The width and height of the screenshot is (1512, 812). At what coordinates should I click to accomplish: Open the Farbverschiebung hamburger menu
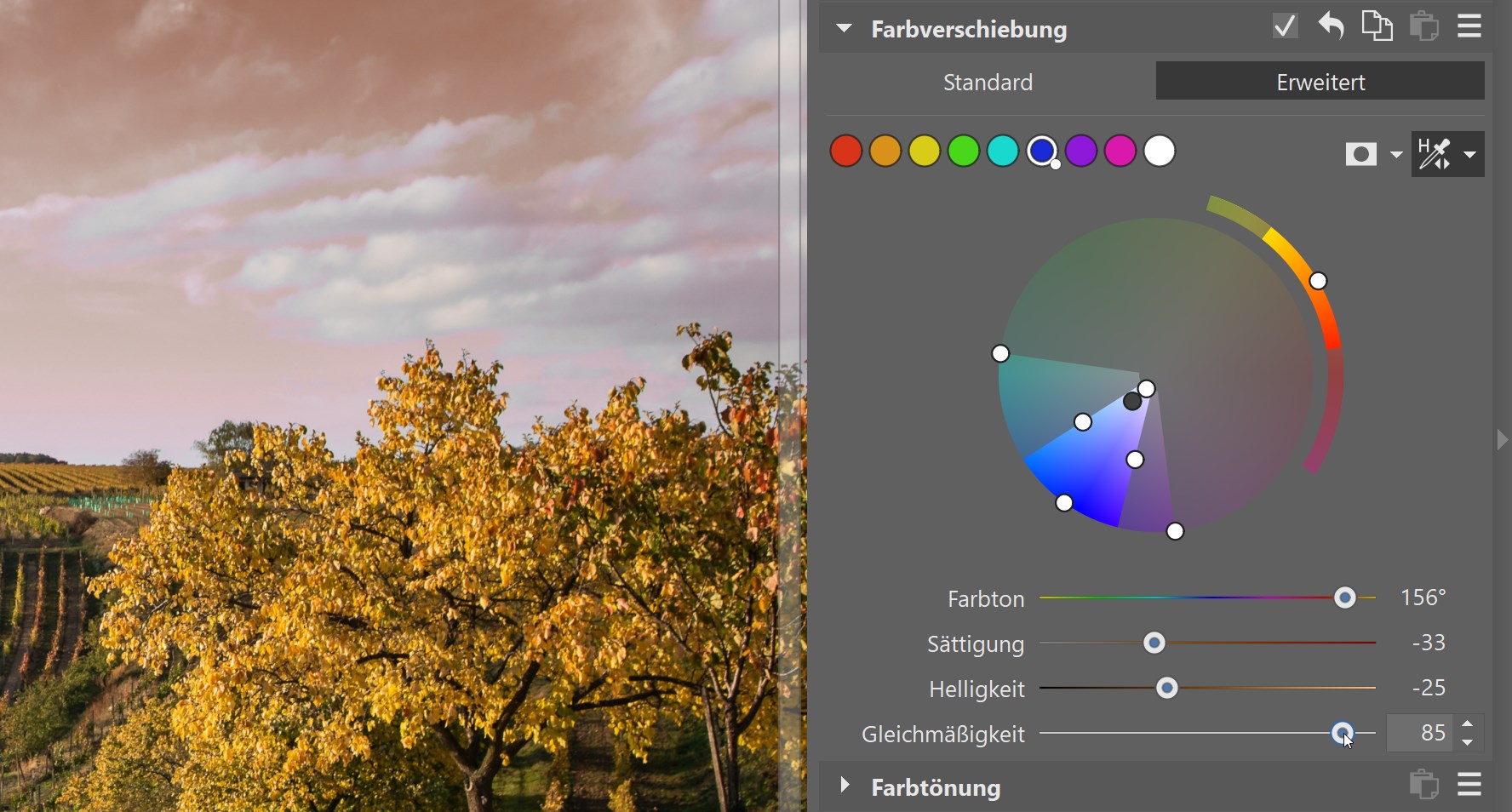[x=1469, y=26]
